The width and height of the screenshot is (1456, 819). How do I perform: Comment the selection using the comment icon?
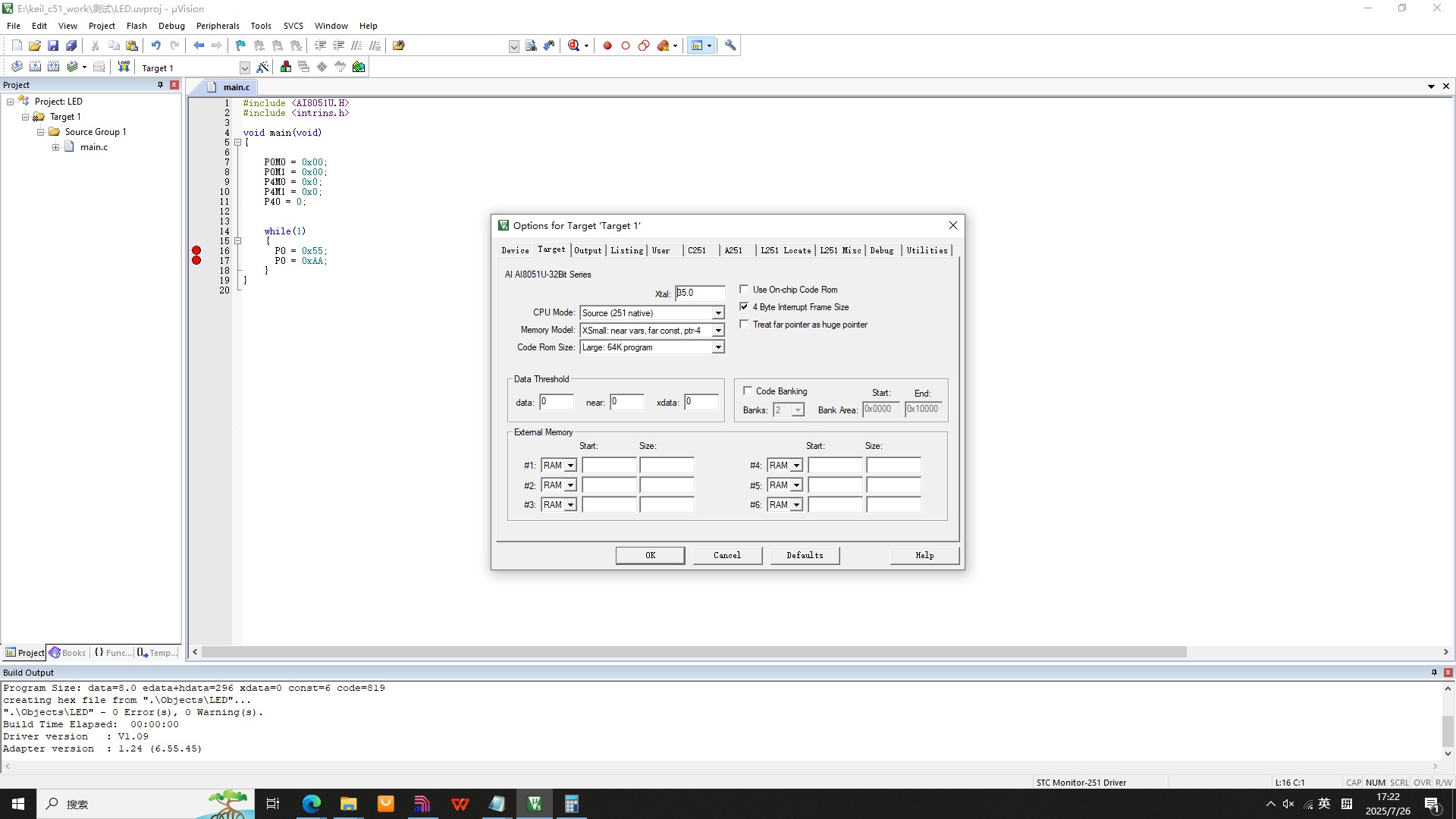(x=356, y=45)
